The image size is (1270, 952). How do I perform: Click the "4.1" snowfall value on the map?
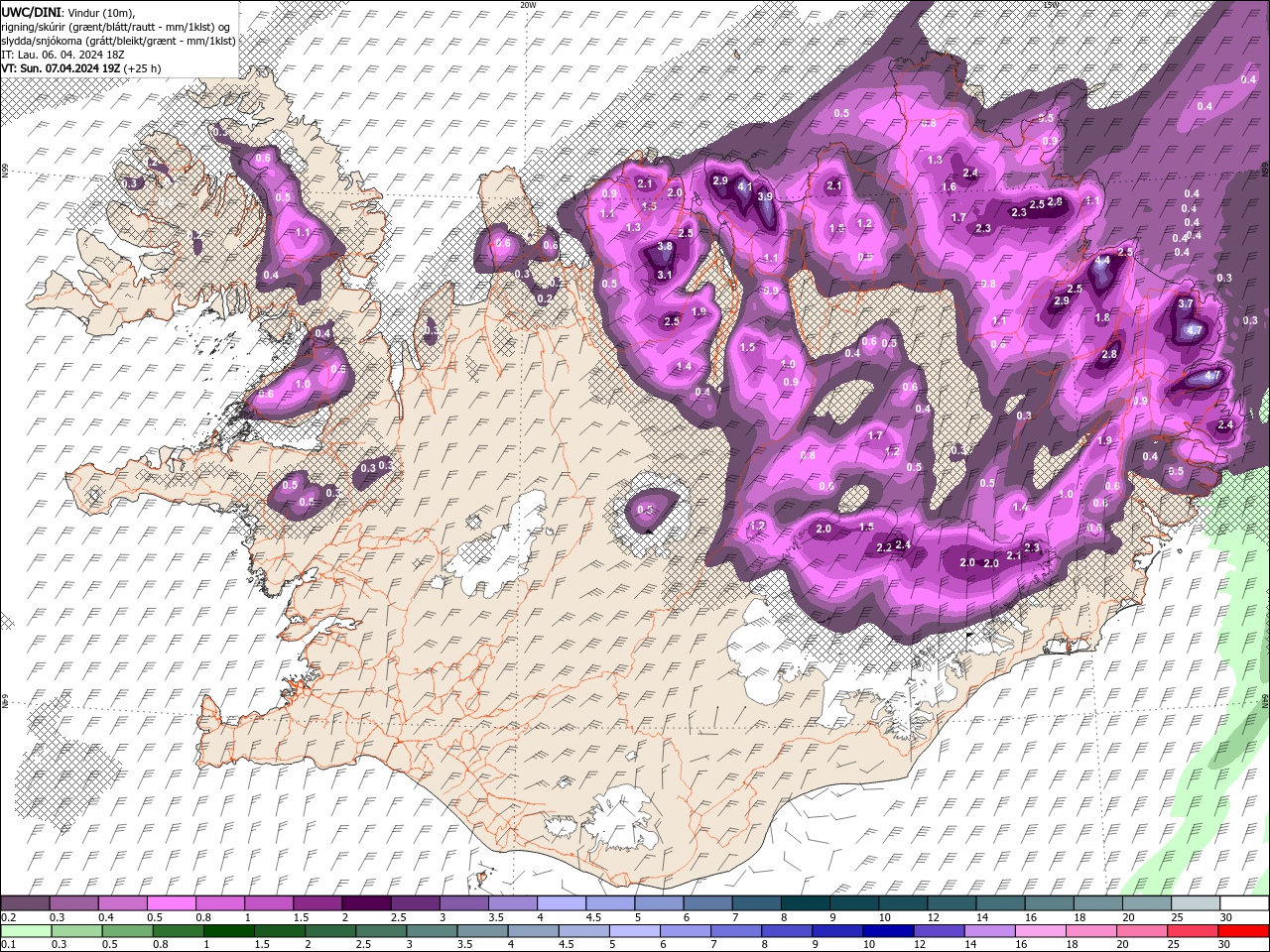pos(745,188)
